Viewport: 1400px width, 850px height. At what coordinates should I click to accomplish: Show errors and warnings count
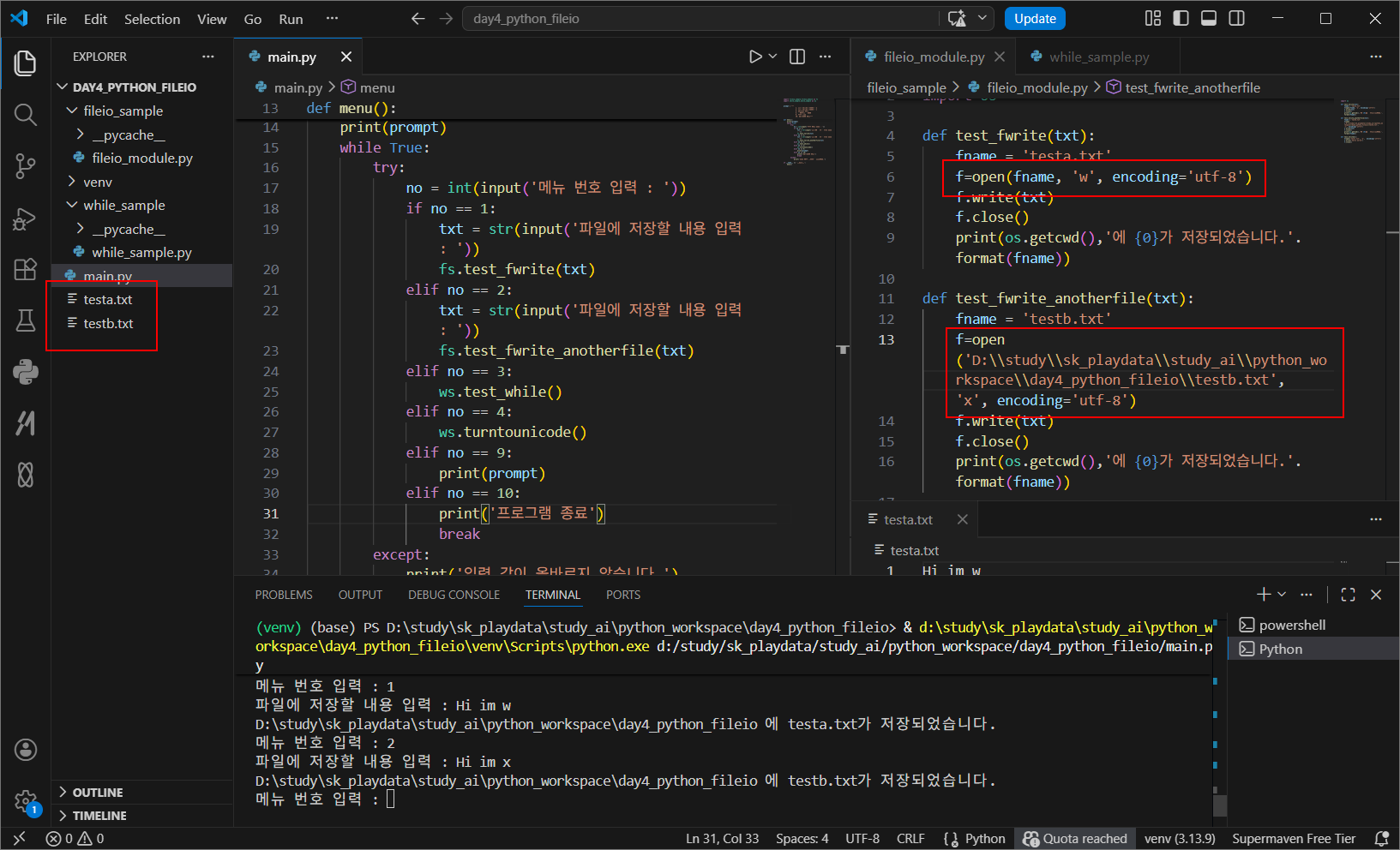point(75,839)
